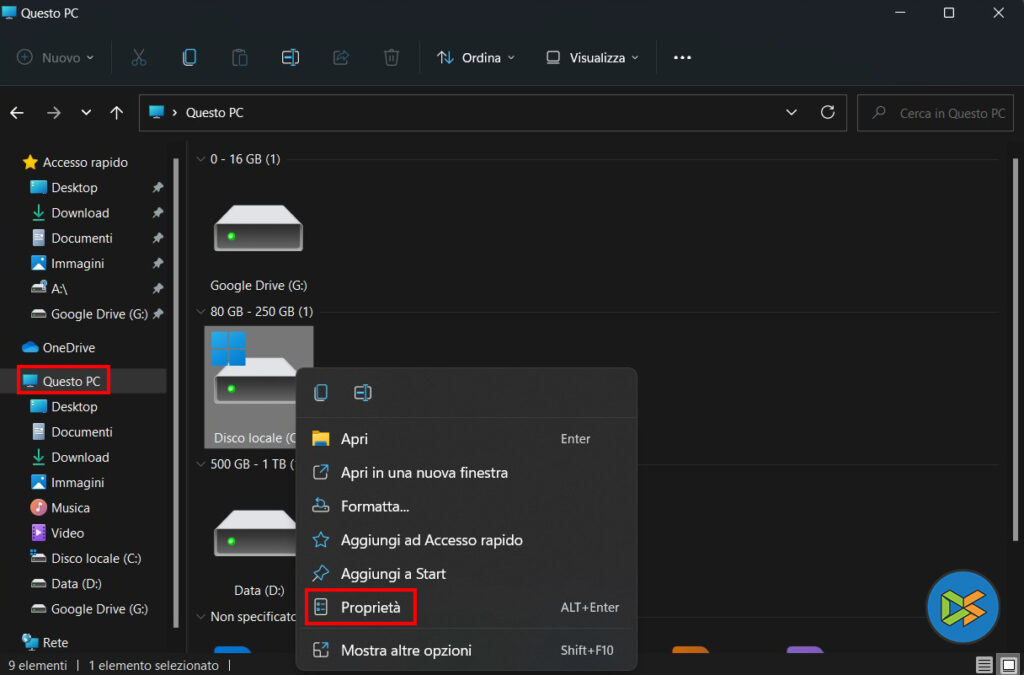Screen dimensions: 1024x675
Task: Open the Ordina sort dropdown
Action: (x=476, y=58)
